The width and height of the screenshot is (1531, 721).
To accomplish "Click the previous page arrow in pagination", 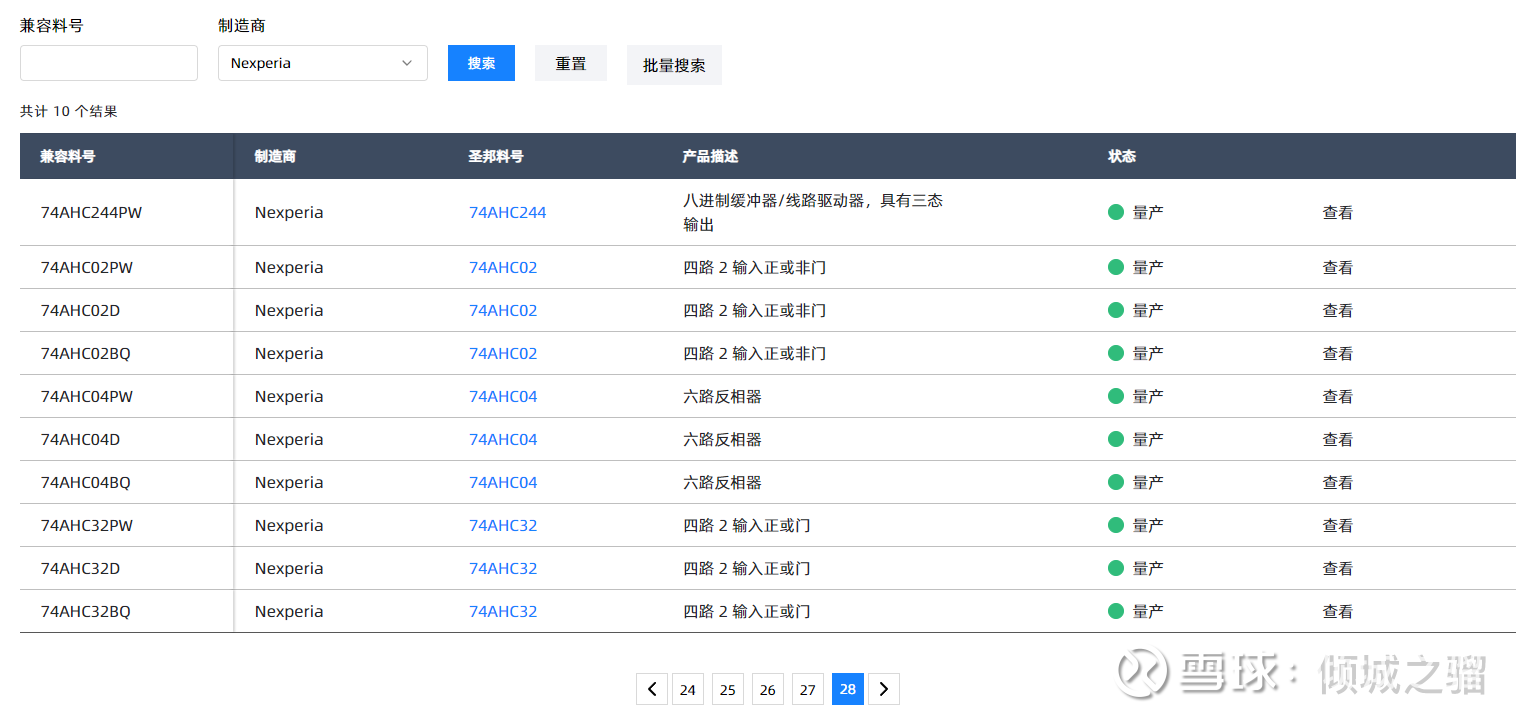I will pyautogui.click(x=652, y=689).
